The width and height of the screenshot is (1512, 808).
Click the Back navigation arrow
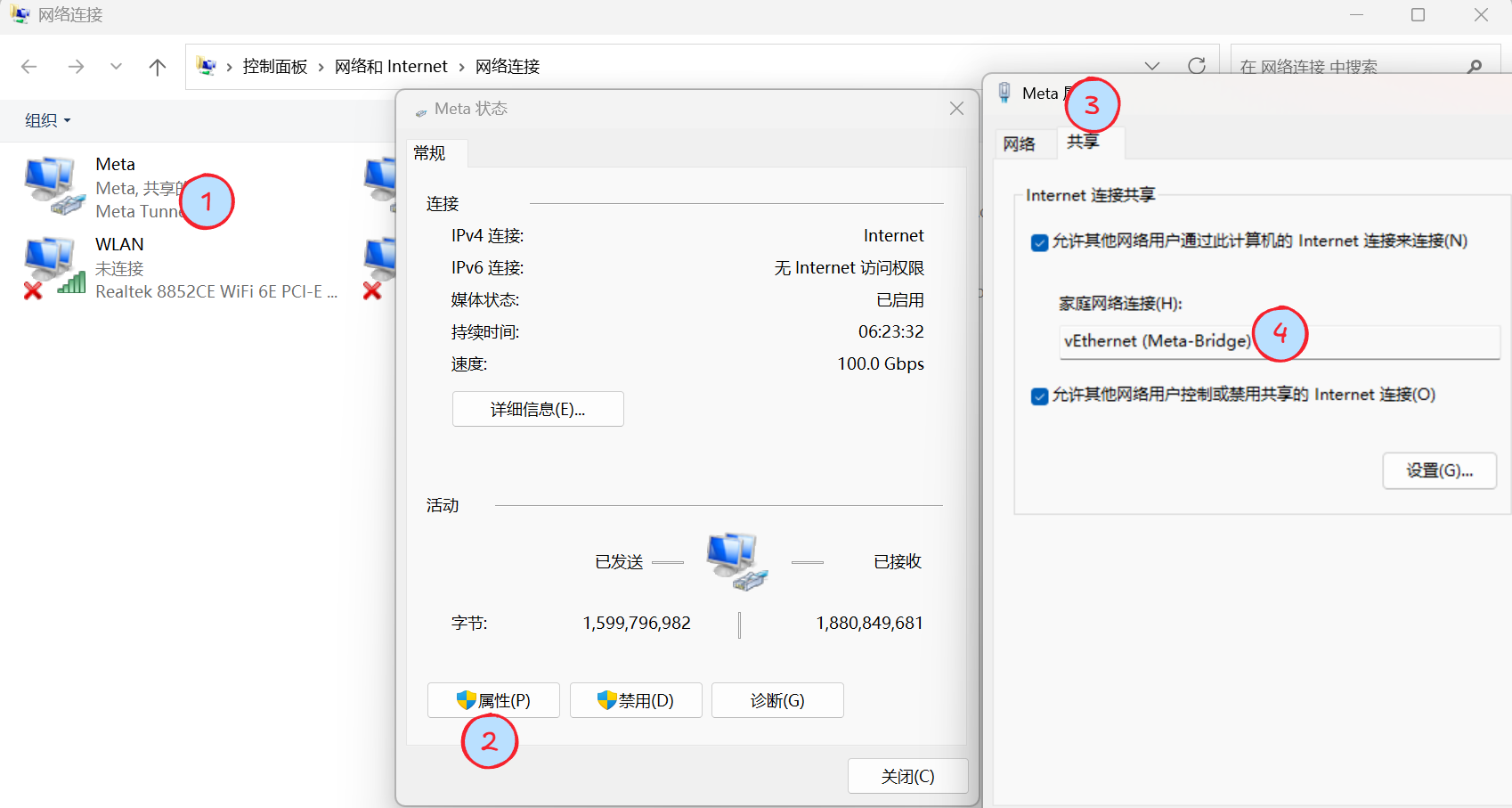[28, 66]
